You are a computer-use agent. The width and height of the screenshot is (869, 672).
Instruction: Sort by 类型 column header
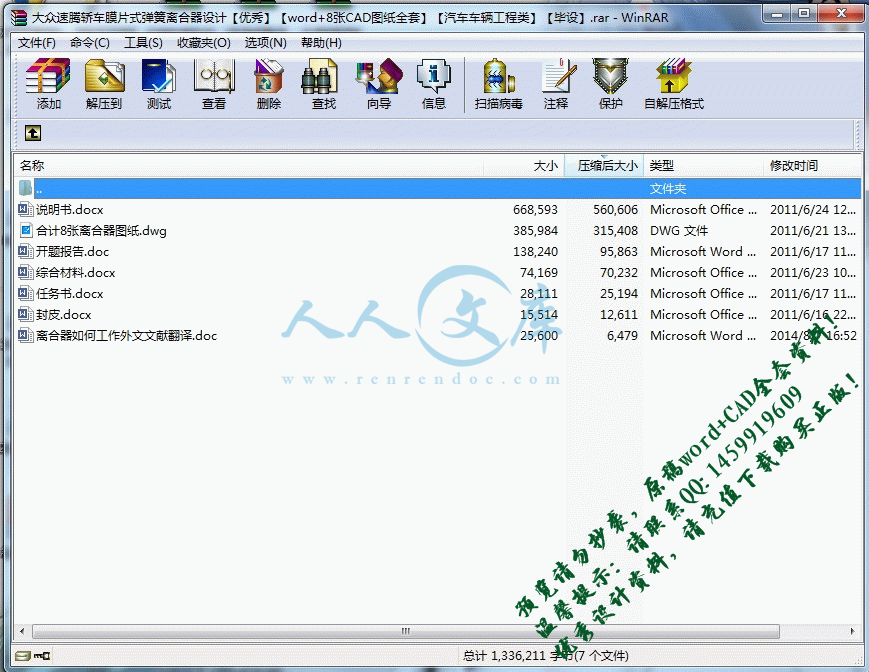coord(704,166)
